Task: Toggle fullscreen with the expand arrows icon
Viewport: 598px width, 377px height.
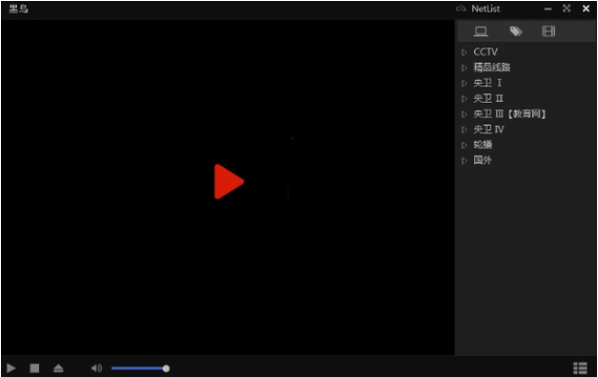Action: [x=567, y=8]
